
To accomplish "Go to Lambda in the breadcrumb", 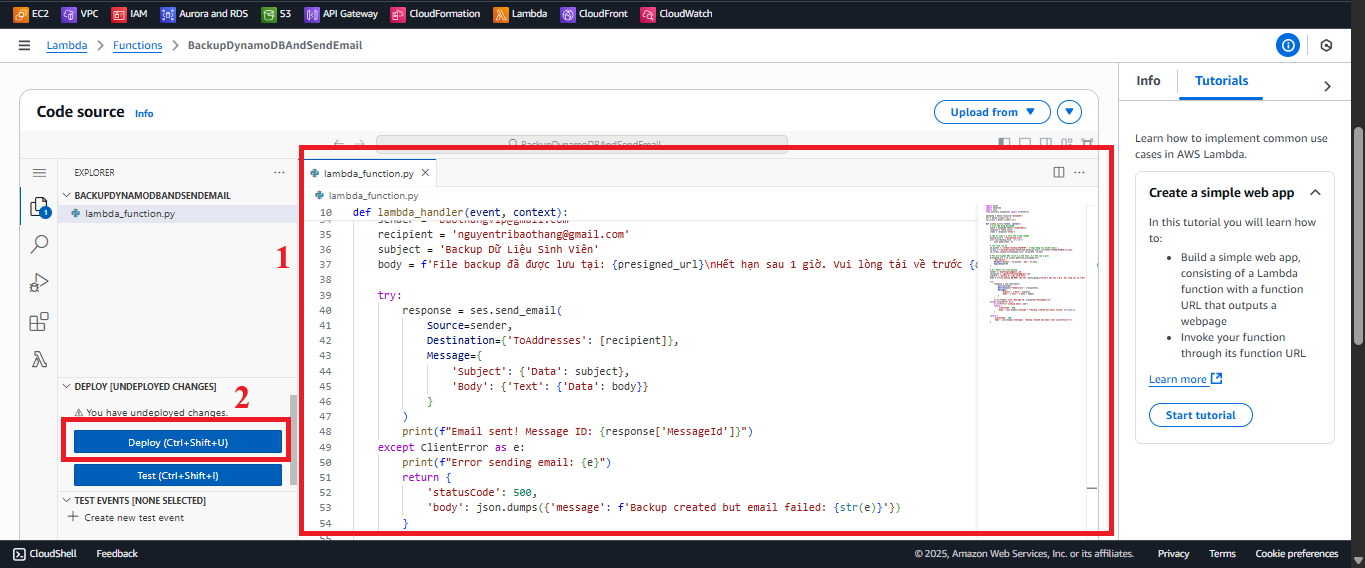I will (x=67, y=45).
